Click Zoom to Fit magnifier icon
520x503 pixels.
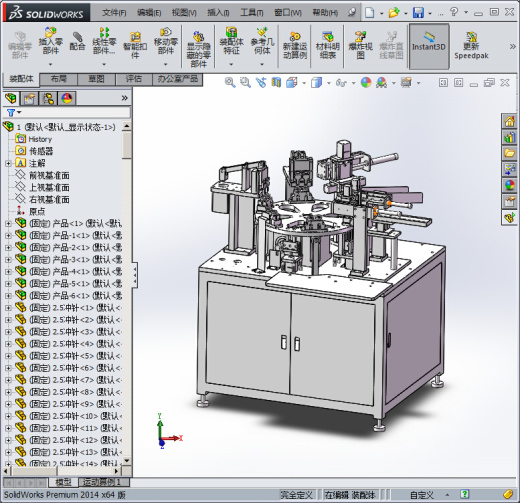tap(230, 82)
